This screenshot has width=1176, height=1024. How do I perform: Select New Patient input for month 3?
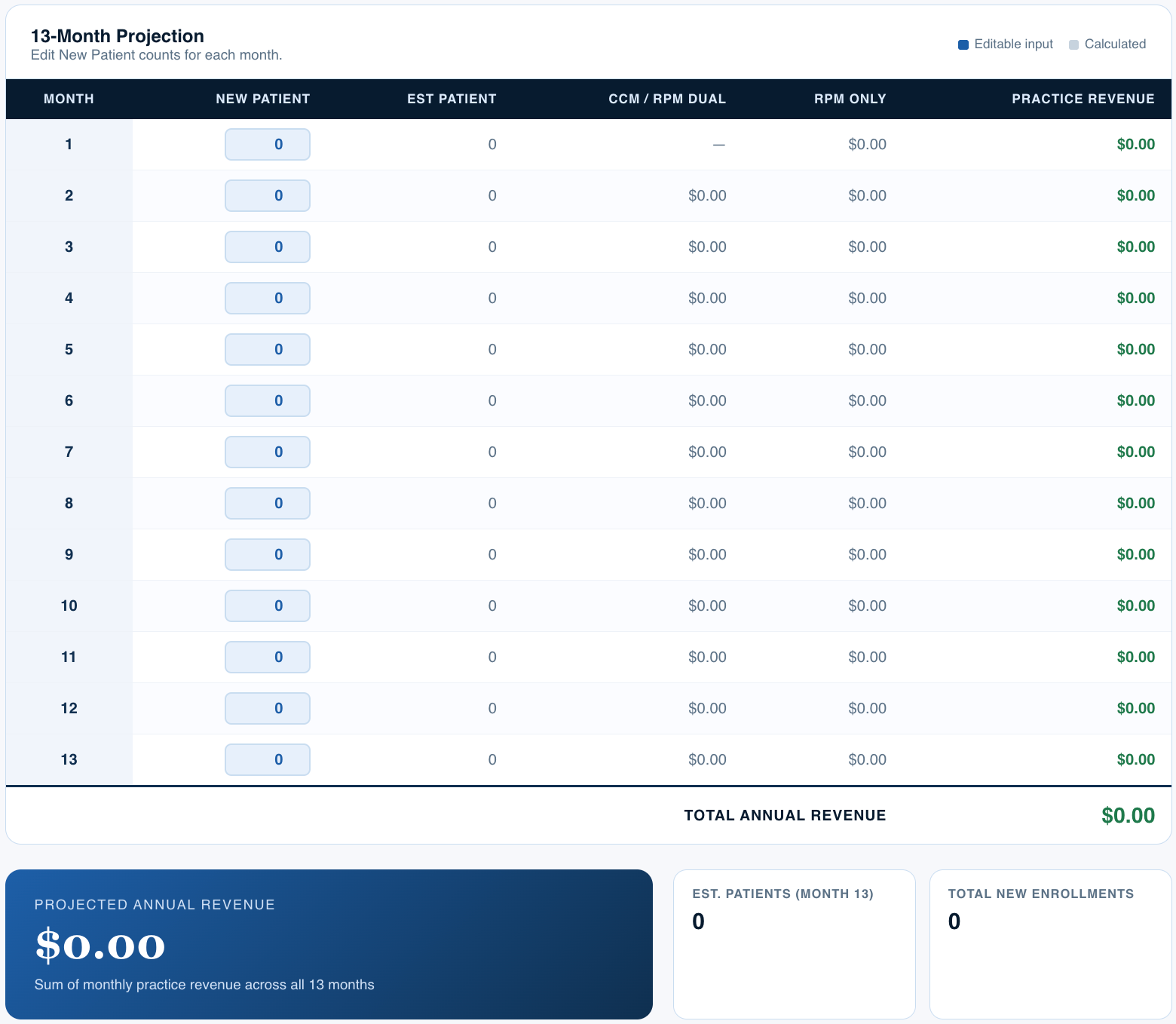[x=268, y=247]
